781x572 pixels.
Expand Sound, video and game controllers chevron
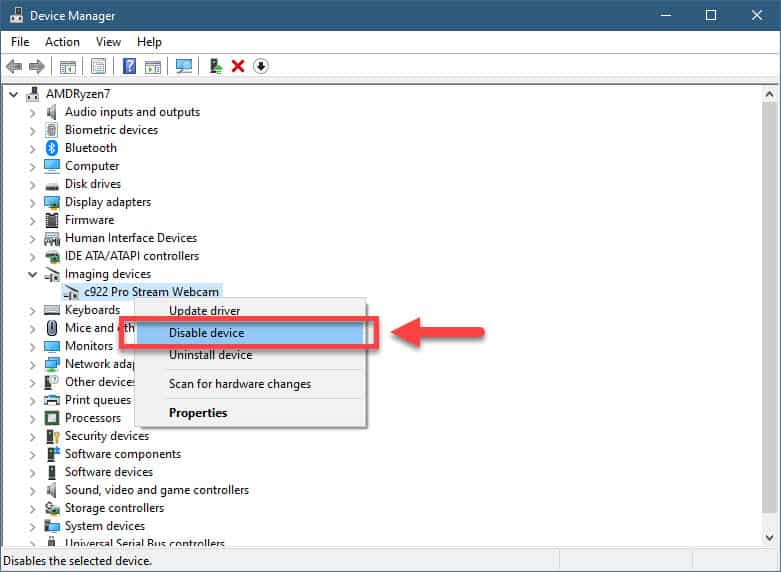[x=32, y=490]
